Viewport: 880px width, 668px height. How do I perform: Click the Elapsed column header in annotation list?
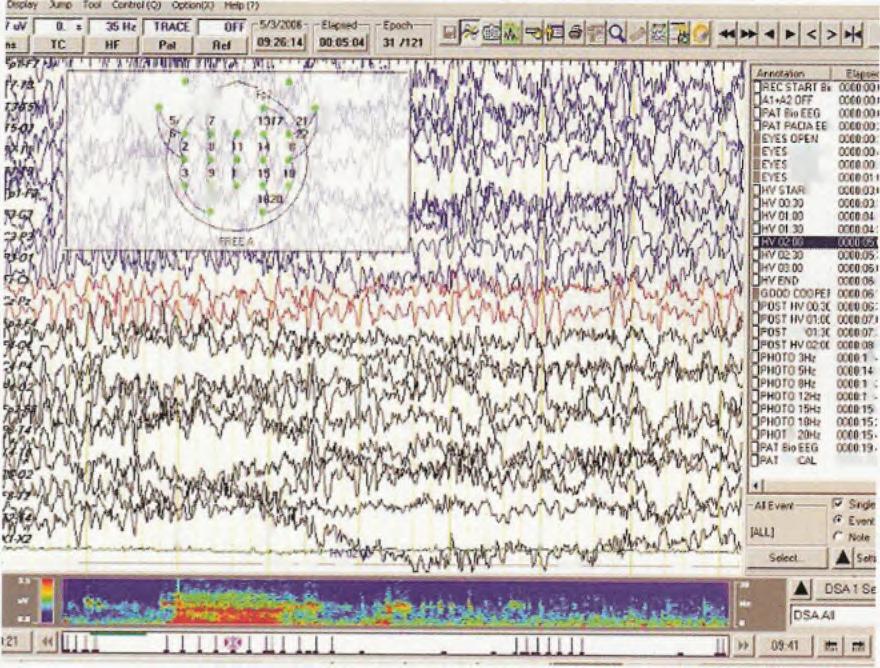click(856, 74)
